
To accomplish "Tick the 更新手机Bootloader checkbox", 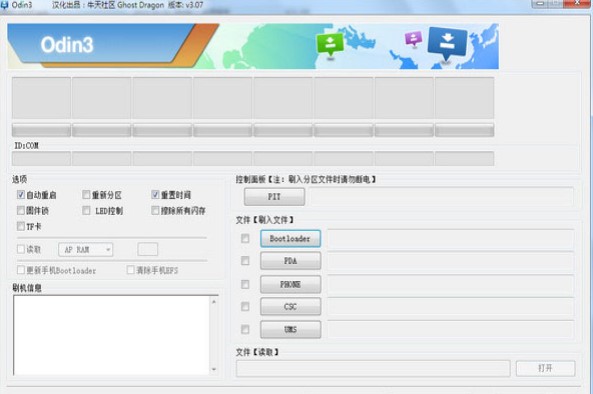I will click(20, 270).
